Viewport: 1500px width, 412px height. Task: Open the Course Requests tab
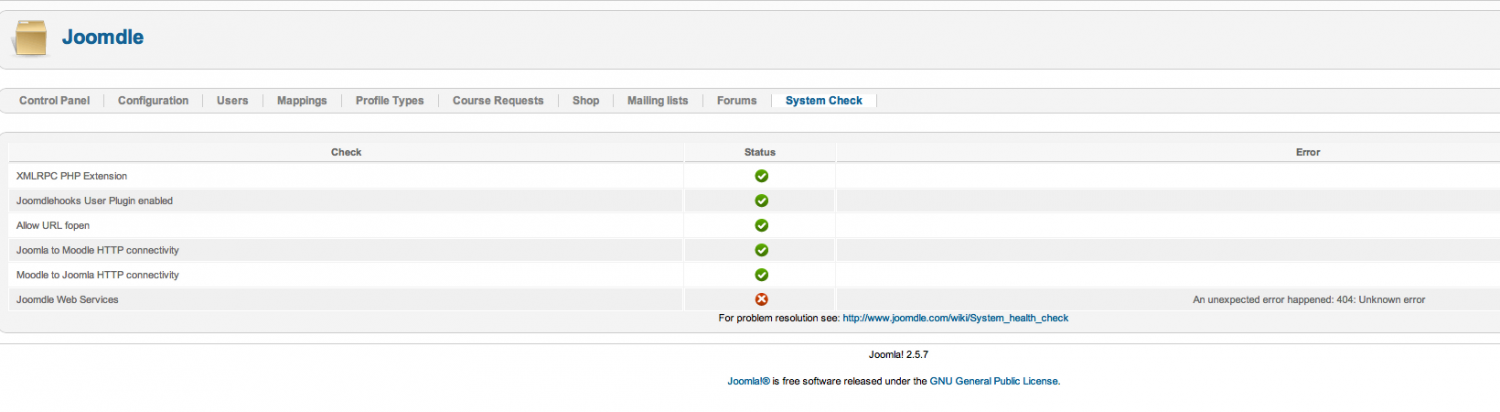tap(498, 101)
